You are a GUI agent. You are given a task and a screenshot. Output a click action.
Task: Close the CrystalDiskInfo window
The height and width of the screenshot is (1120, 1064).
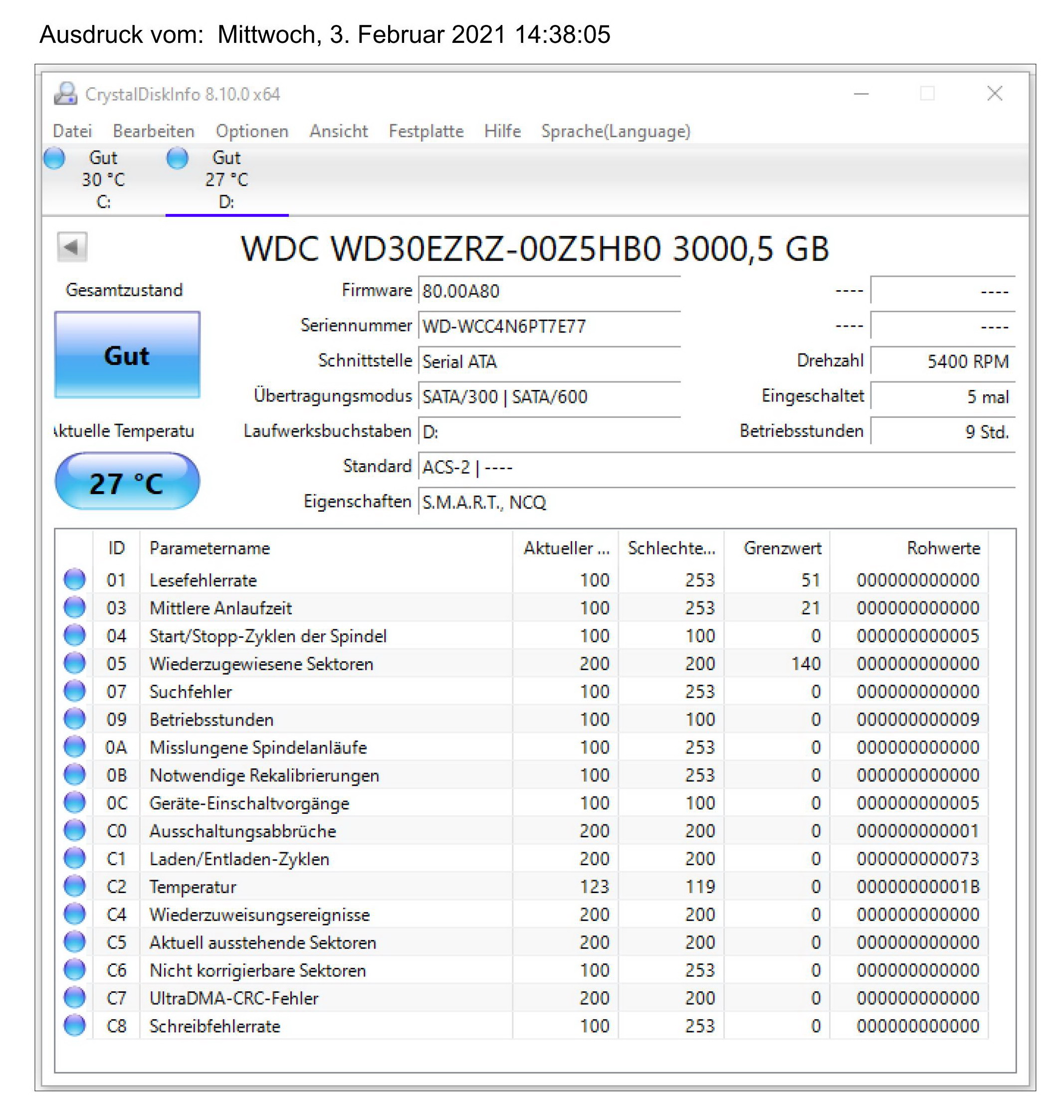point(995,94)
